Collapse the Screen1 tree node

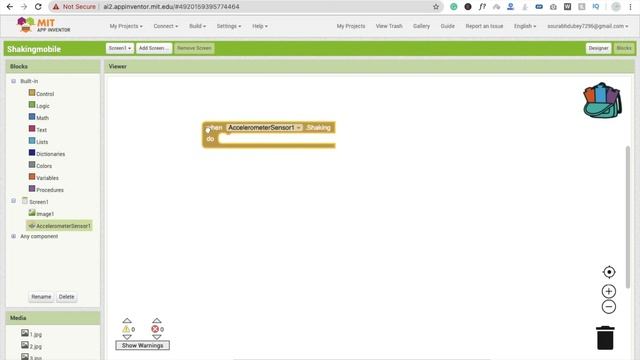pyautogui.click(x=13, y=201)
